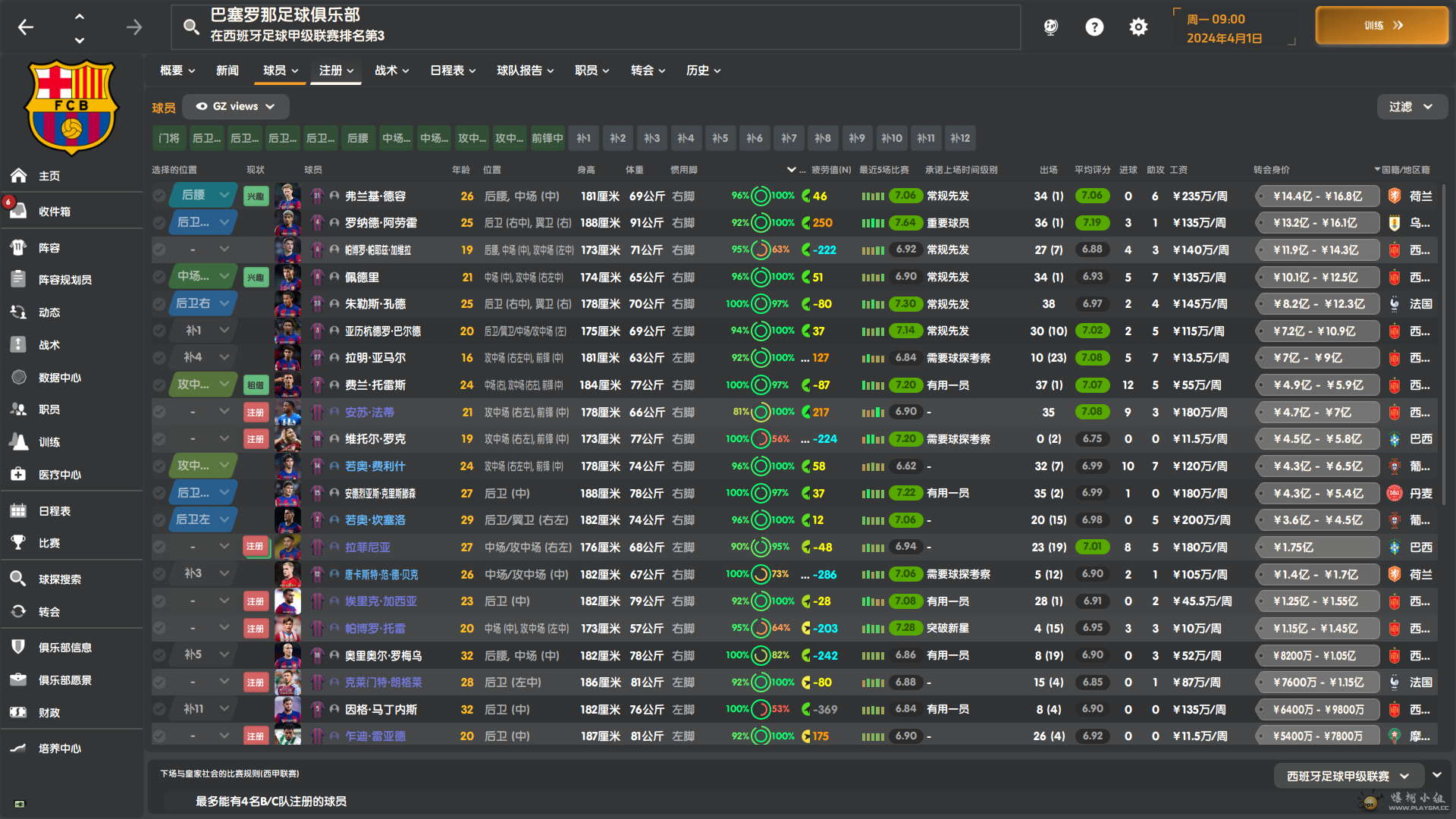Open the help question mark icon
The height and width of the screenshot is (819, 1456).
[x=1094, y=27]
